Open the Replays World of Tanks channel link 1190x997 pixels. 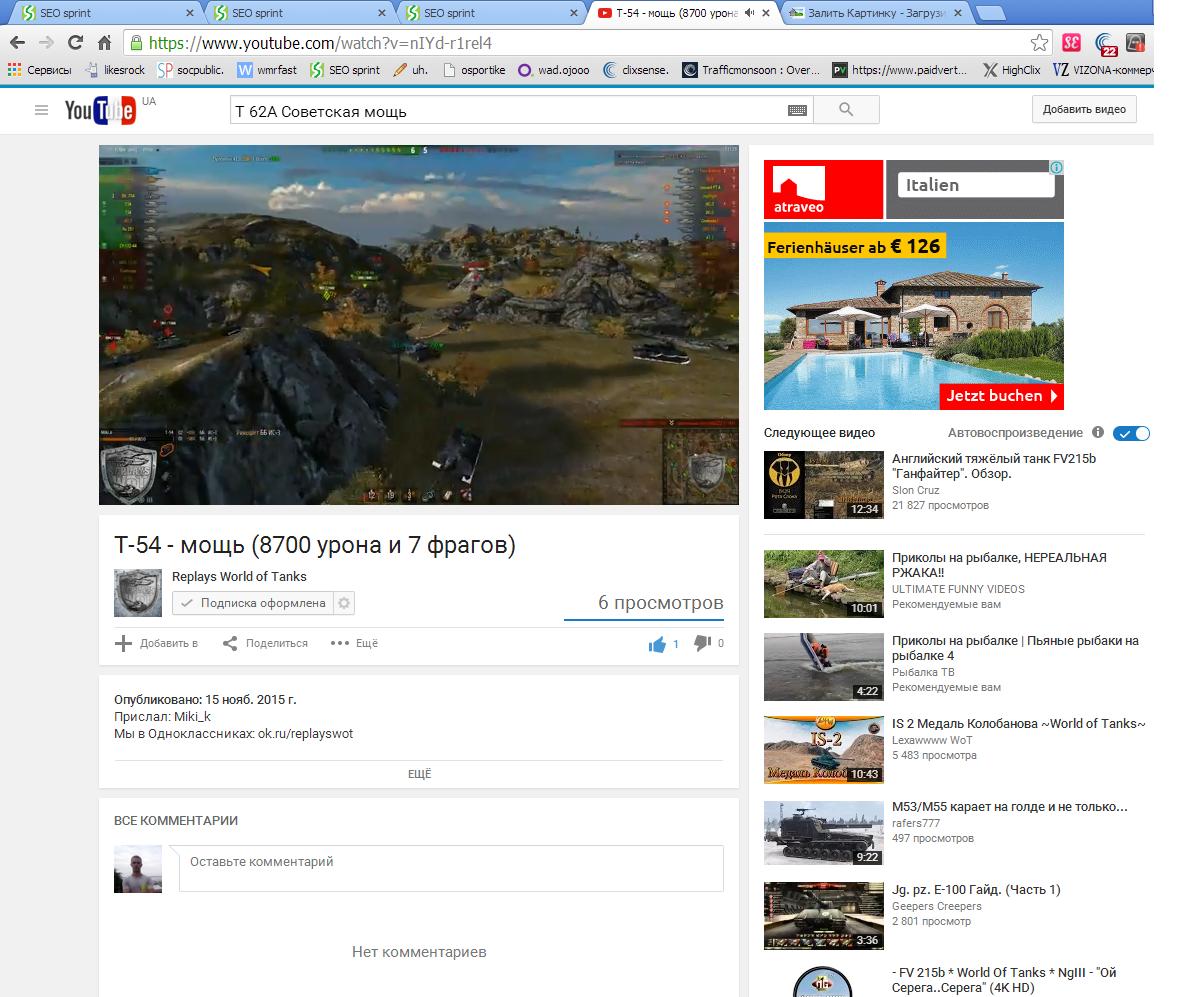(x=239, y=576)
